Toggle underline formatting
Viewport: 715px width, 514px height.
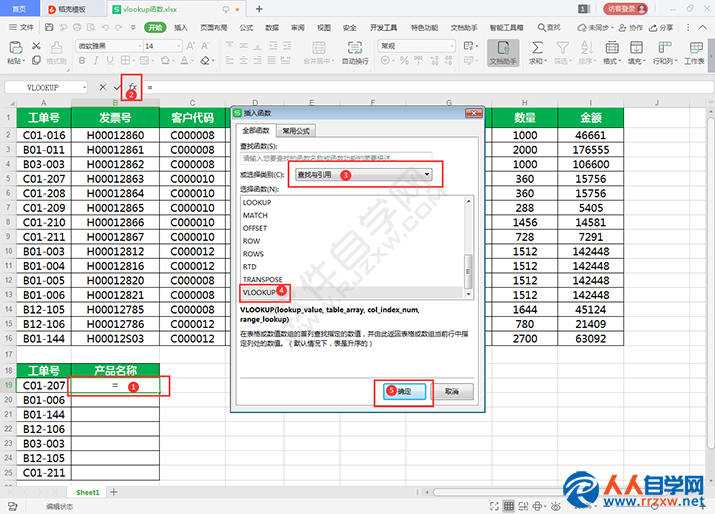(x=109, y=60)
